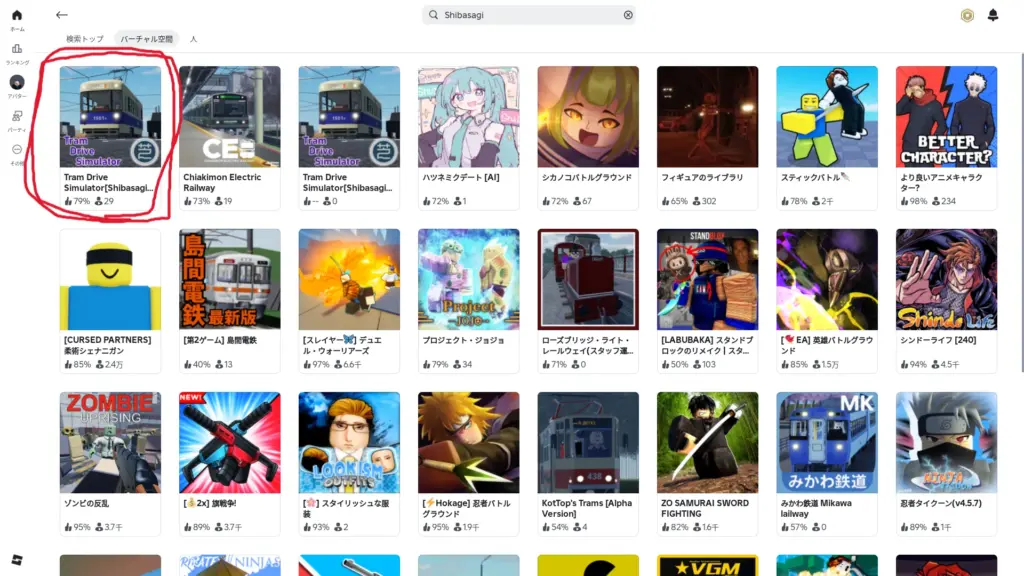Open the Robux balance icon

[967, 15]
